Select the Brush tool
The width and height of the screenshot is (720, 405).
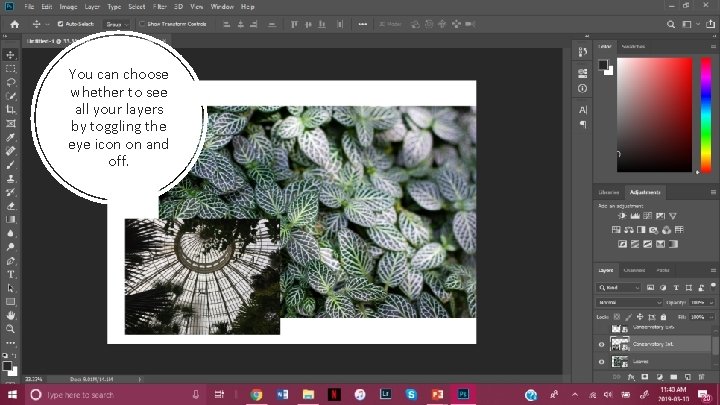[x=10, y=164]
